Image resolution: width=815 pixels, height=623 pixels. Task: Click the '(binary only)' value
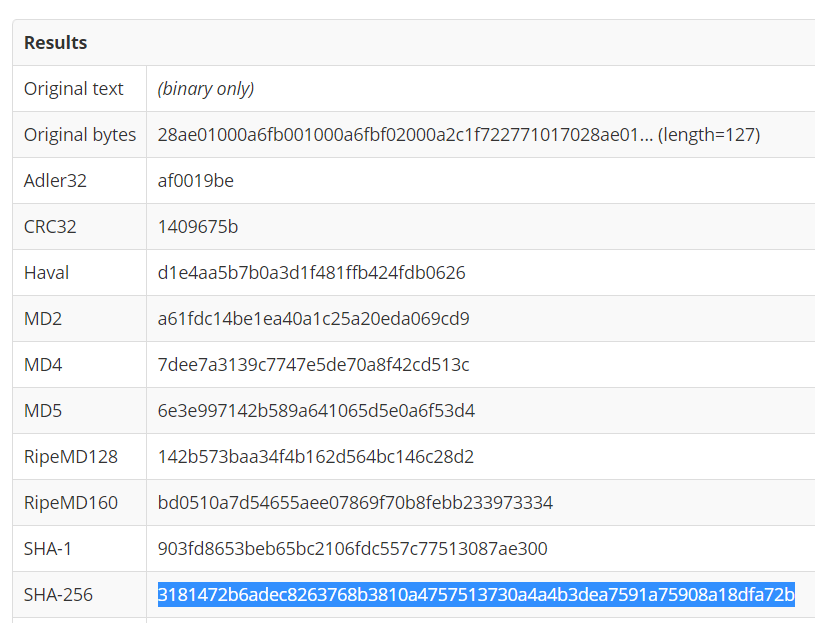206,89
